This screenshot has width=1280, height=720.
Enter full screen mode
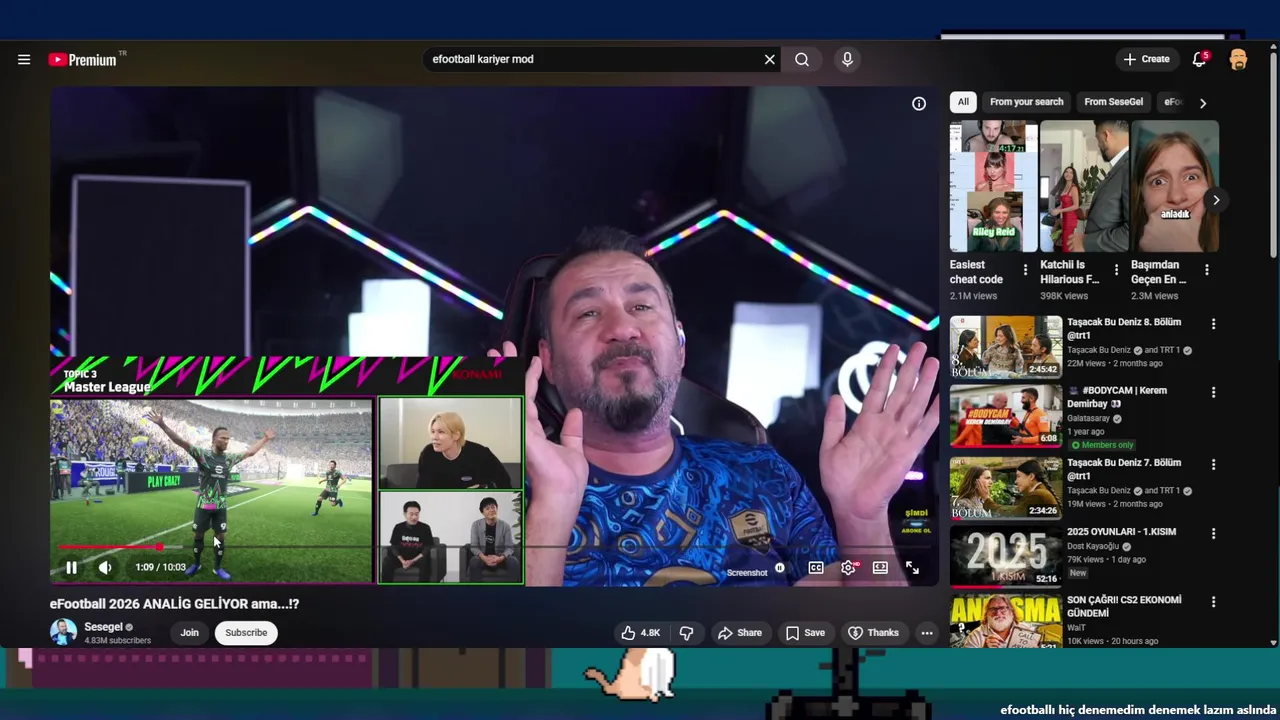(x=912, y=568)
